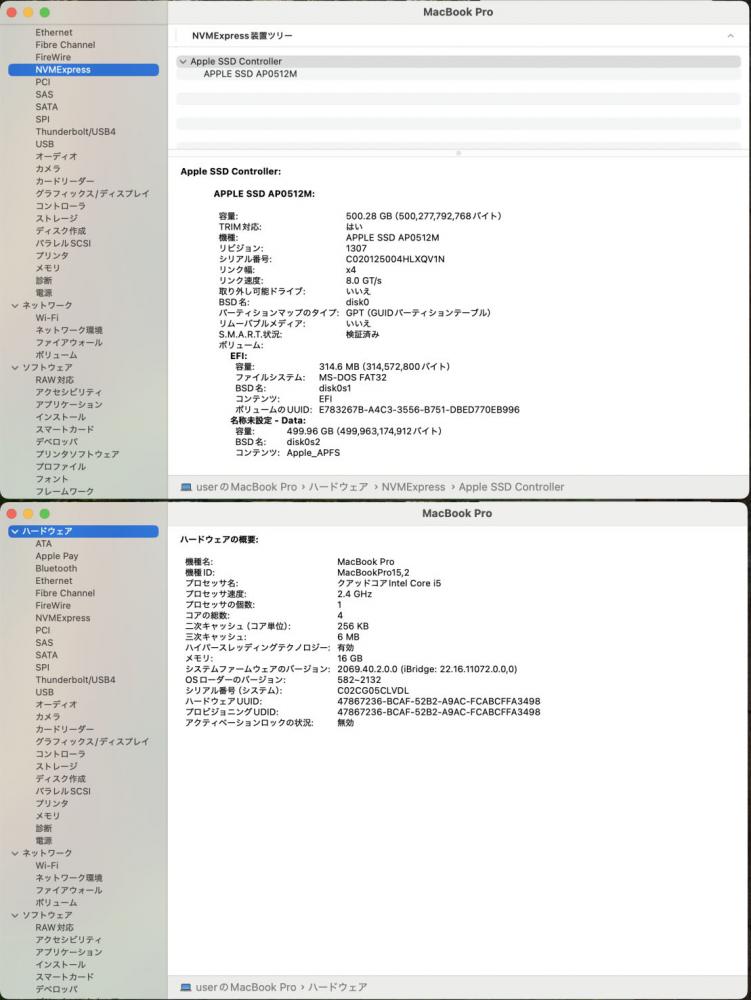Collapse ネットワーク group in bottom window sidebar
This screenshot has width=751, height=1000.
click(x=15, y=853)
